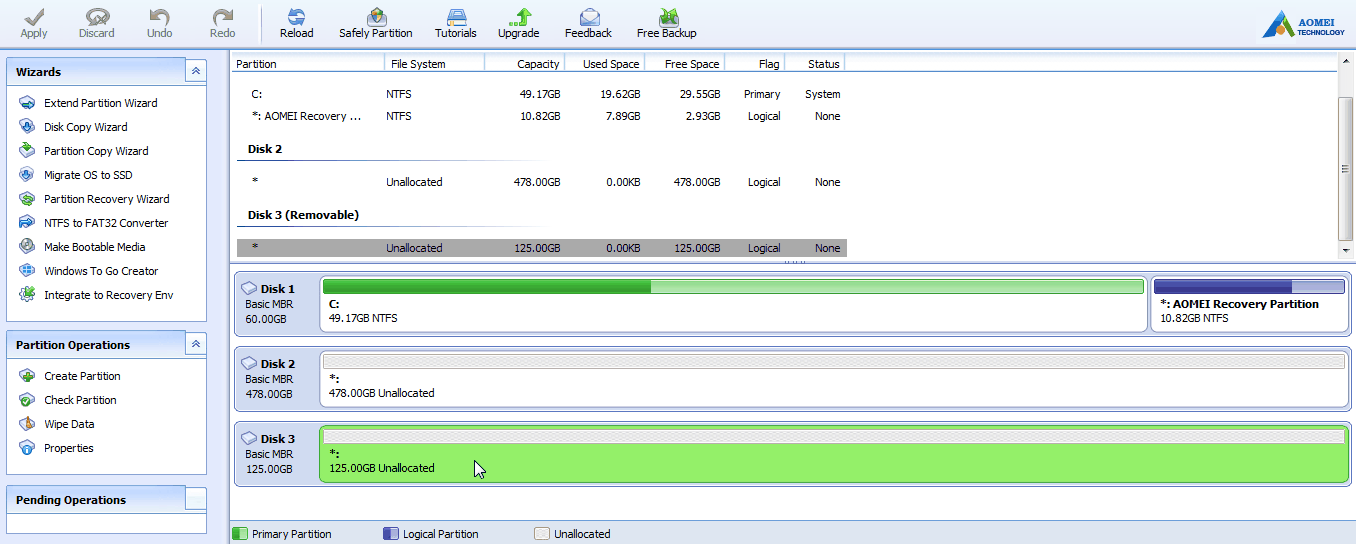Toggle the Pending Operations panel expander
The width and height of the screenshot is (1356, 544).
click(196, 499)
